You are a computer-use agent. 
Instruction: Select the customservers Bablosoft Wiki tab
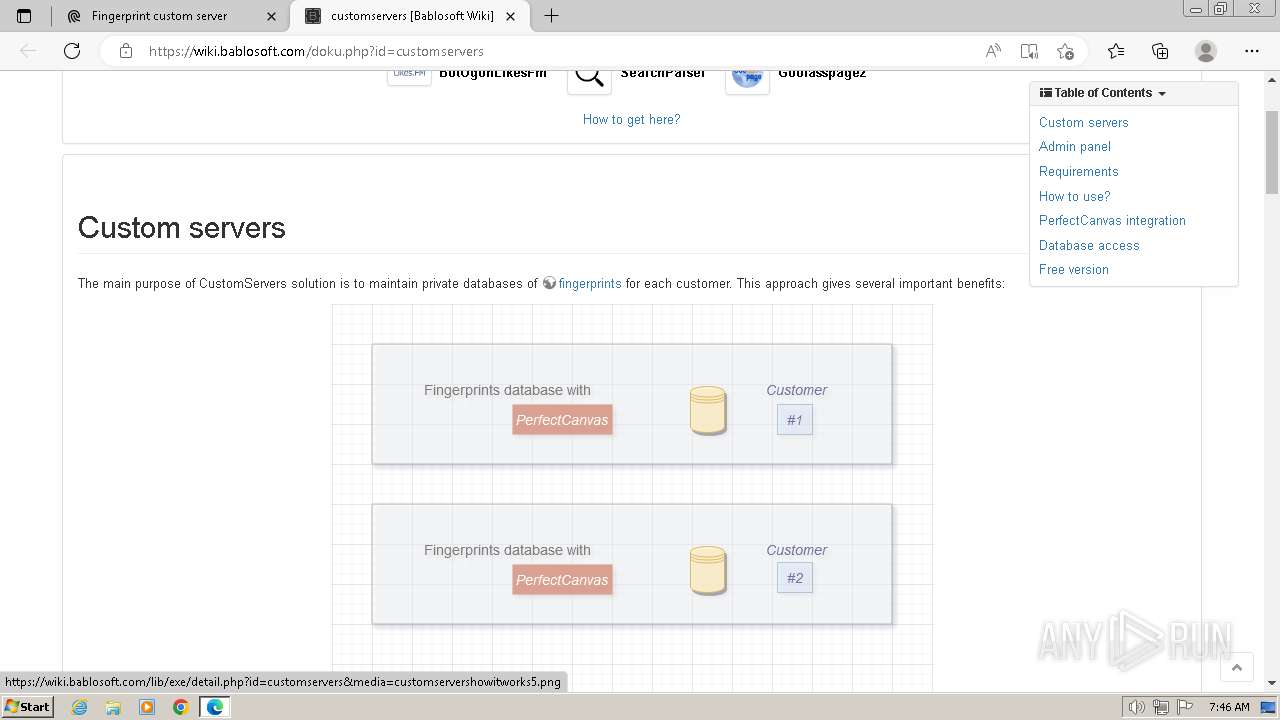[410, 16]
